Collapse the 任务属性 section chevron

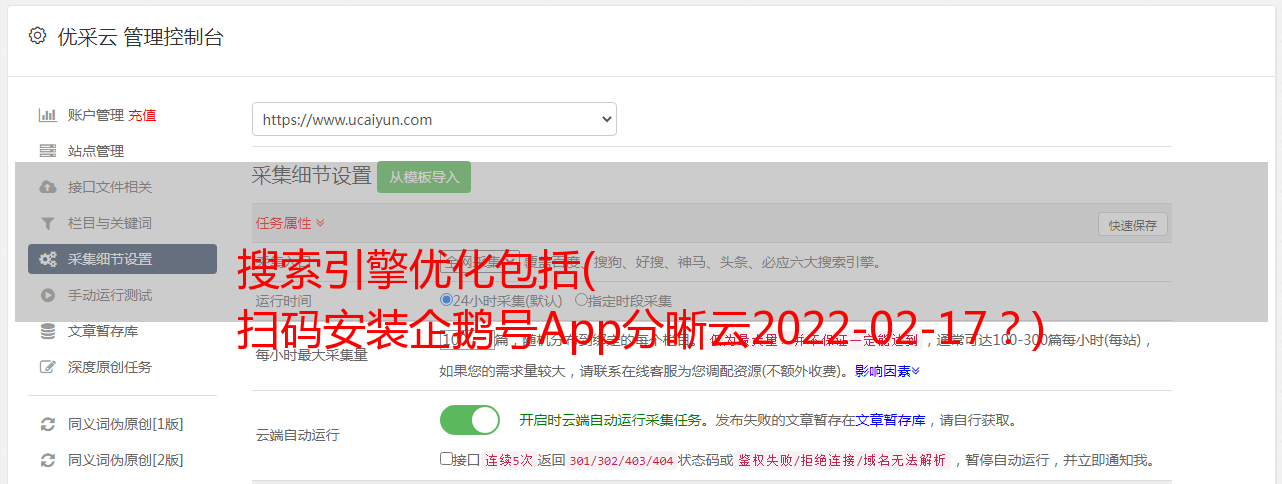pos(320,223)
